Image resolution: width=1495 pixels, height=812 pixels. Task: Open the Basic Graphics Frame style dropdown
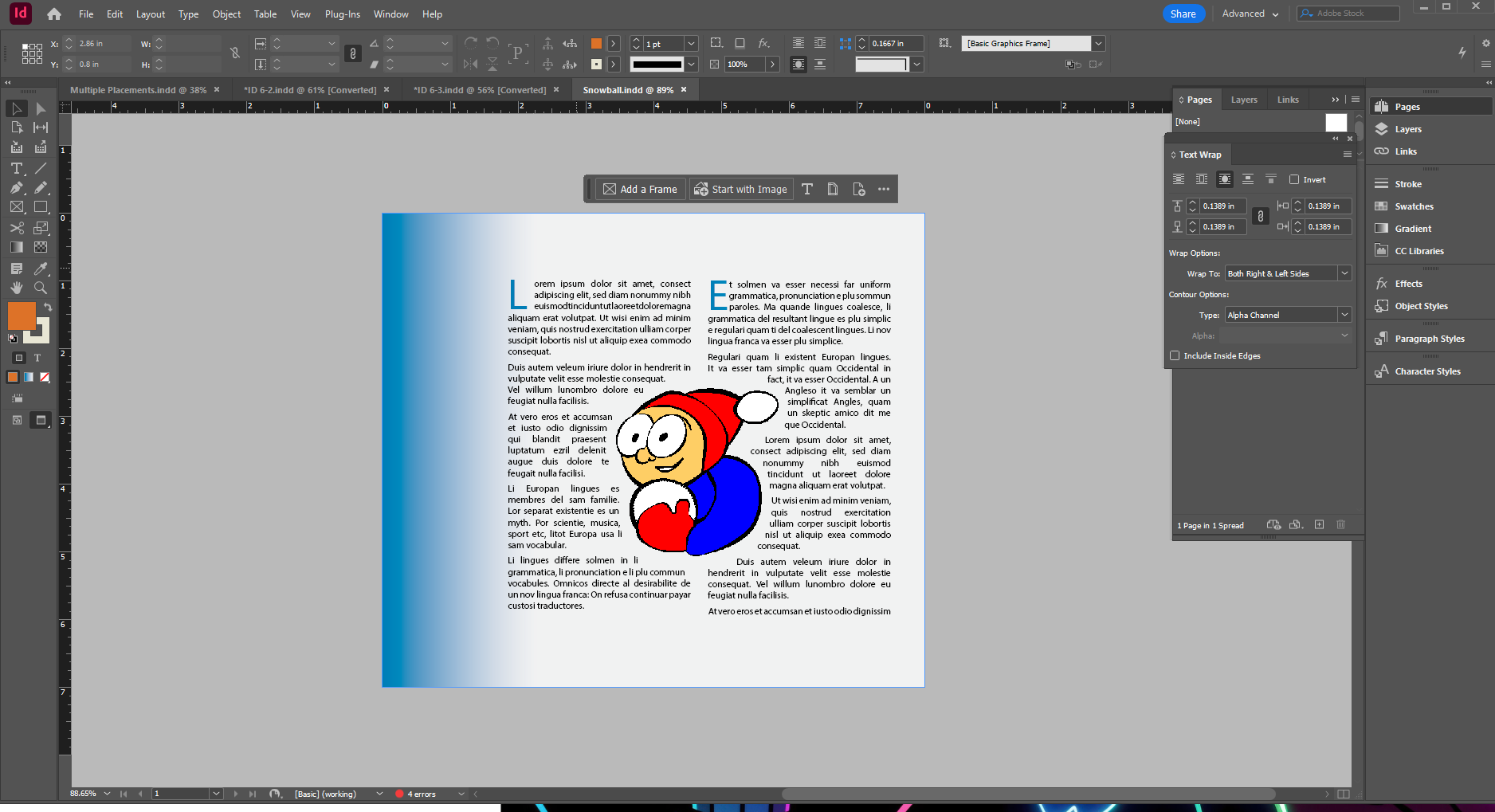(x=1098, y=44)
